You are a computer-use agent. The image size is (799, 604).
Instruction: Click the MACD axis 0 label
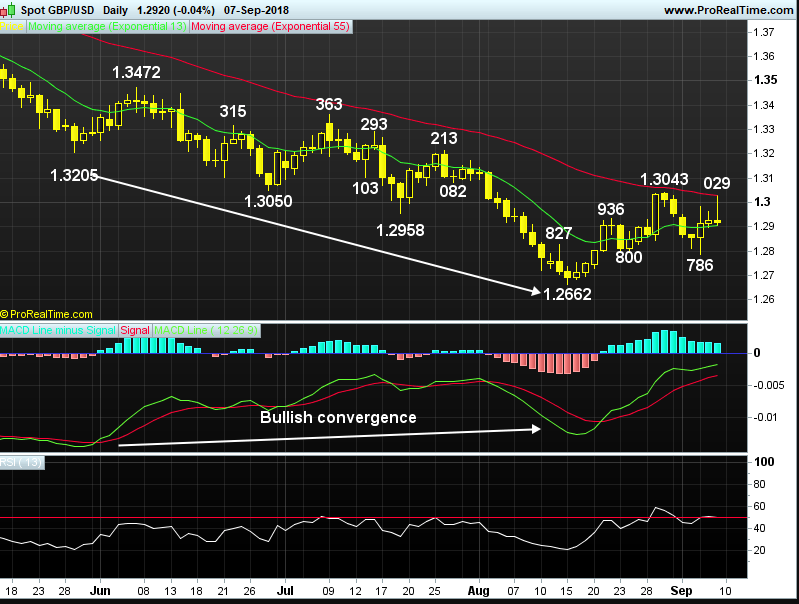click(x=757, y=353)
